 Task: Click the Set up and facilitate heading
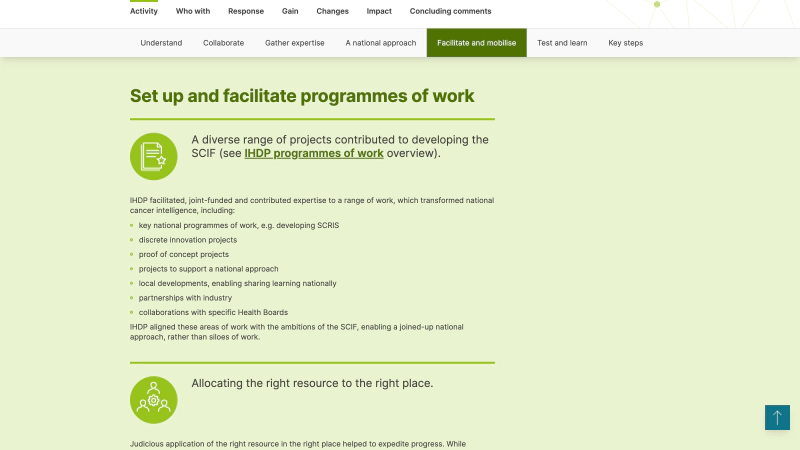pos(302,96)
